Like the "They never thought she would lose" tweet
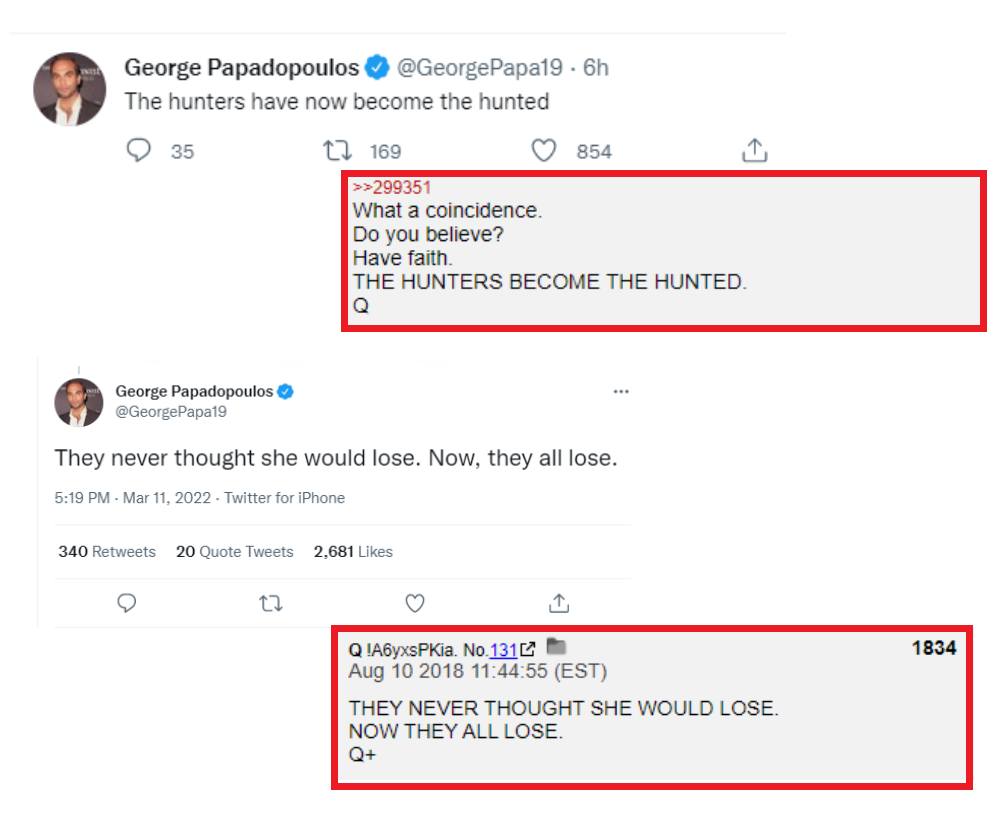The width and height of the screenshot is (993, 820). (x=414, y=603)
